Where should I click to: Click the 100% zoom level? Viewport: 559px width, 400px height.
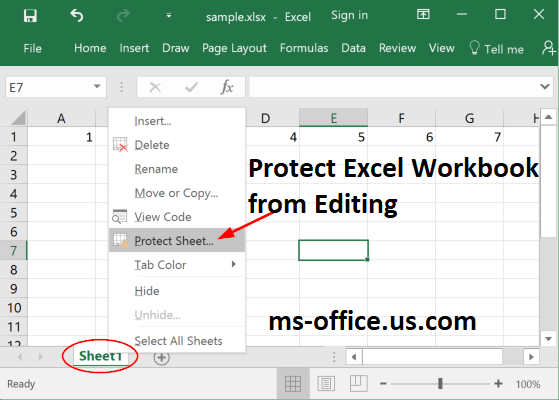[x=528, y=384]
